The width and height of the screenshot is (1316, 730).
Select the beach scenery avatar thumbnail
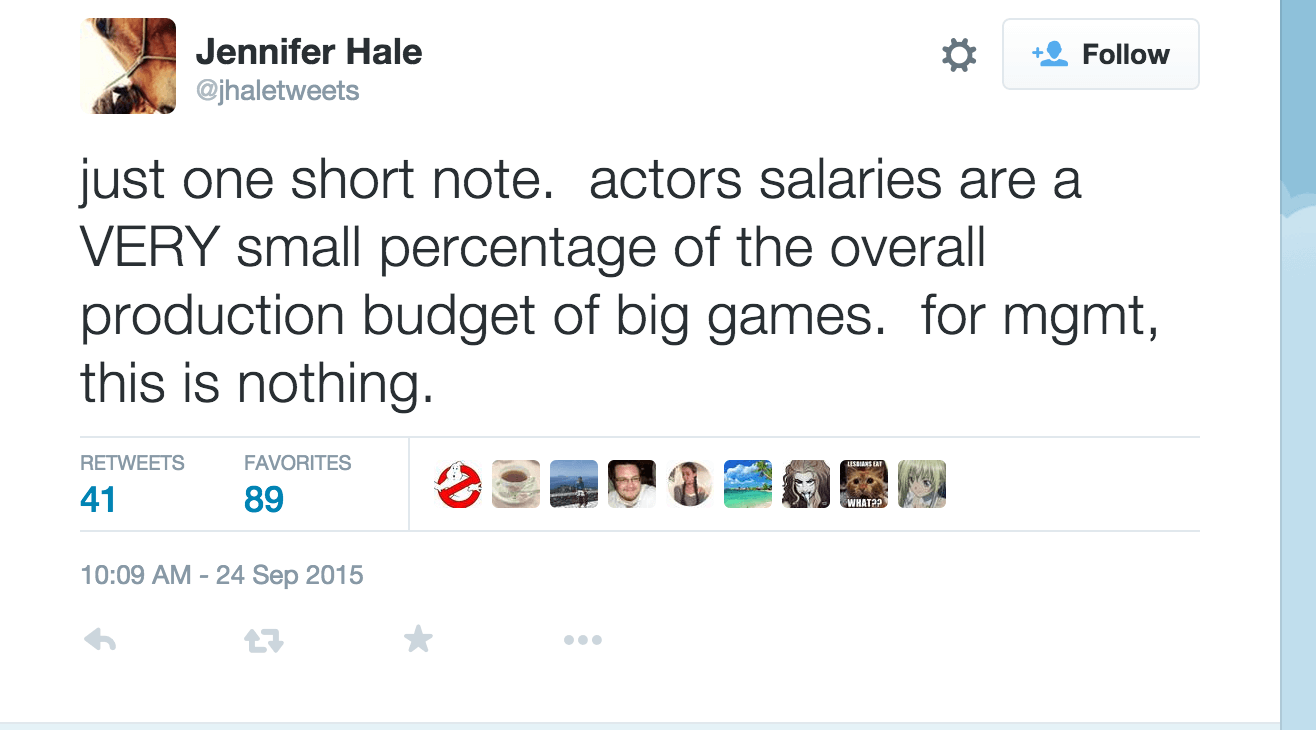pyautogui.click(x=747, y=484)
